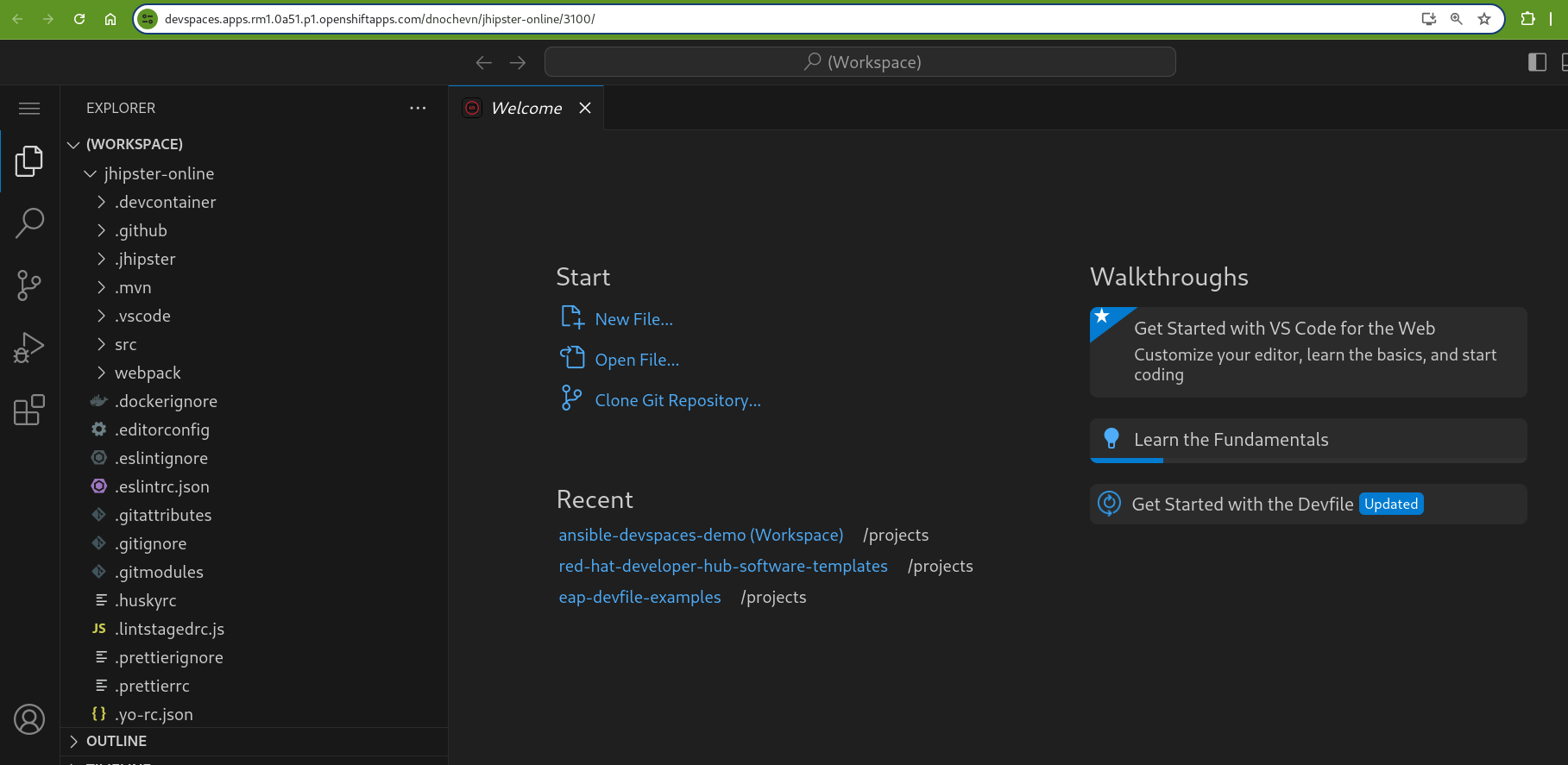The height and width of the screenshot is (765, 1568).
Task: Toggle the primary side bar layout button
Action: tap(1537, 62)
